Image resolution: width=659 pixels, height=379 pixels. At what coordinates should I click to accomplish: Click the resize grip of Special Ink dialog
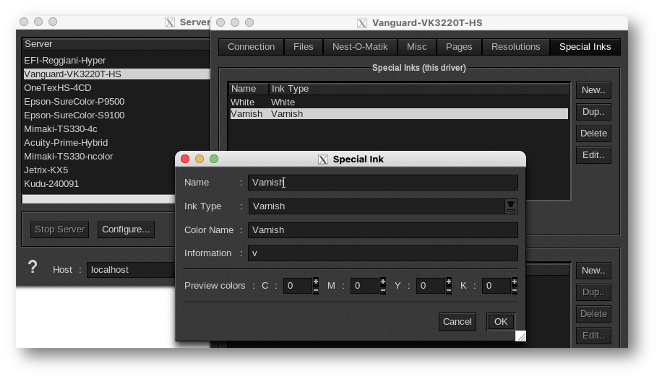coord(520,336)
